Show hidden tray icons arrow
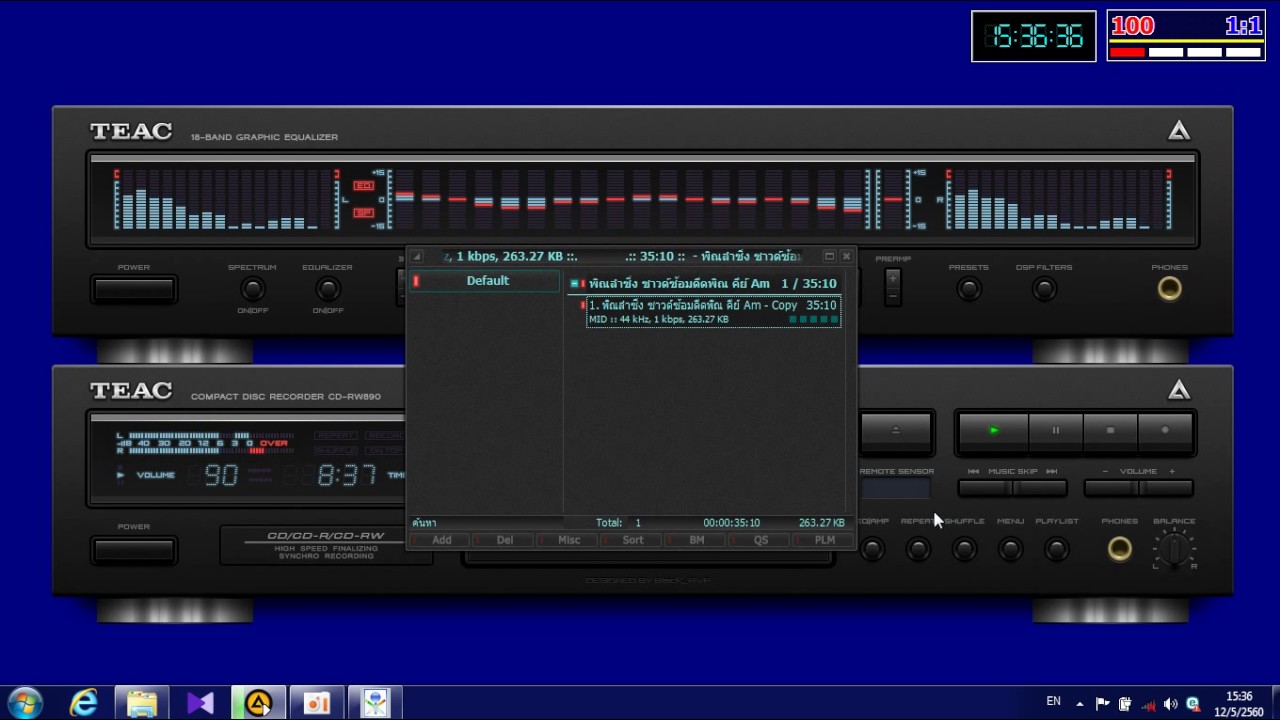Image resolution: width=1280 pixels, height=720 pixels. [x=1079, y=704]
